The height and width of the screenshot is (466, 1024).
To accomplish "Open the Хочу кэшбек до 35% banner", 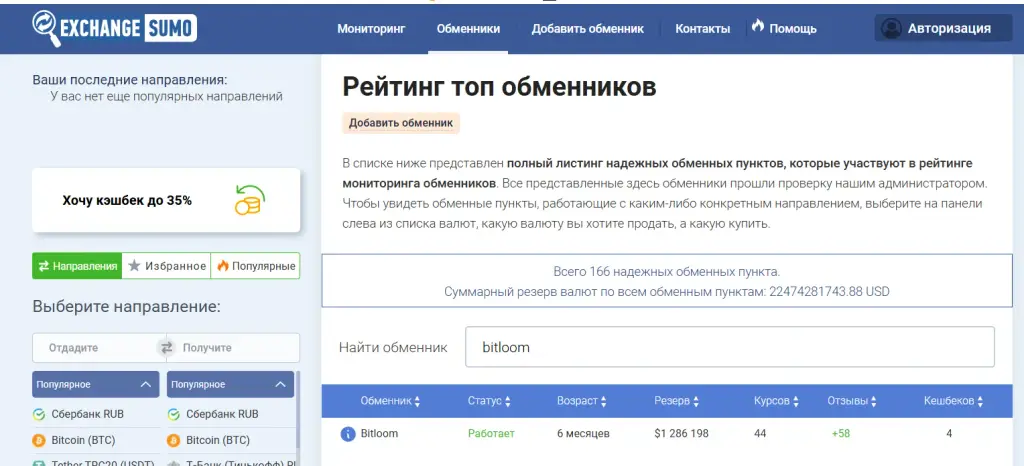I will [166, 200].
